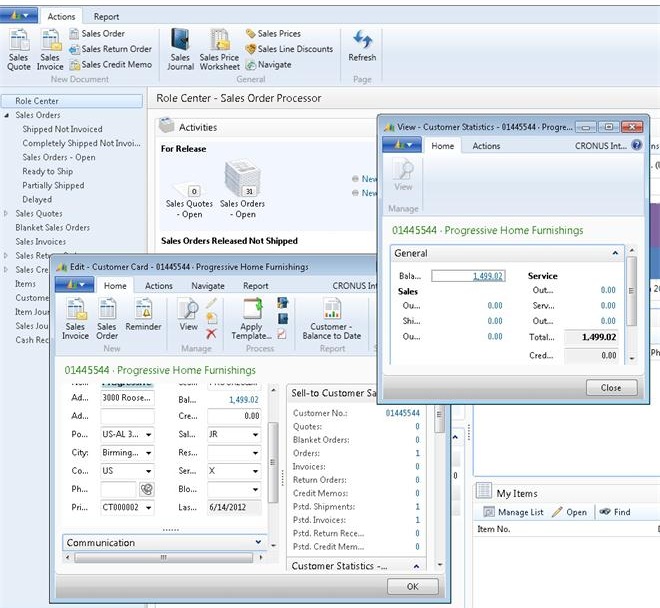The width and height of the screenshot is (660, 608).
Task: Select Partially Shipped in navigation pane
Action: [x=53, y=185]
